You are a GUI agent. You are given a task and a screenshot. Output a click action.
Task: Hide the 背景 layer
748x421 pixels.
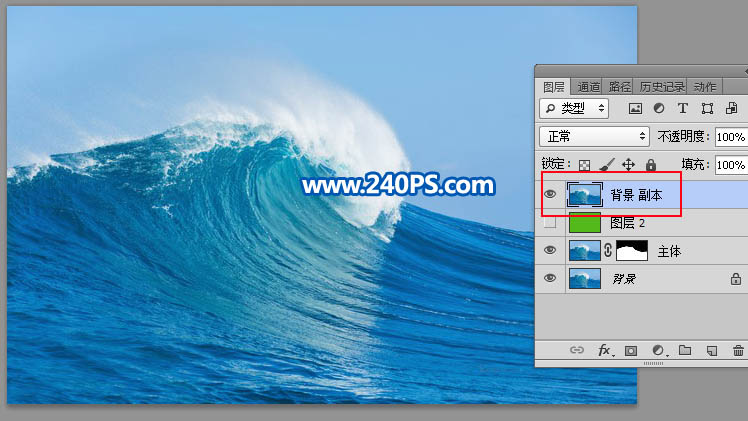point(550,277)
